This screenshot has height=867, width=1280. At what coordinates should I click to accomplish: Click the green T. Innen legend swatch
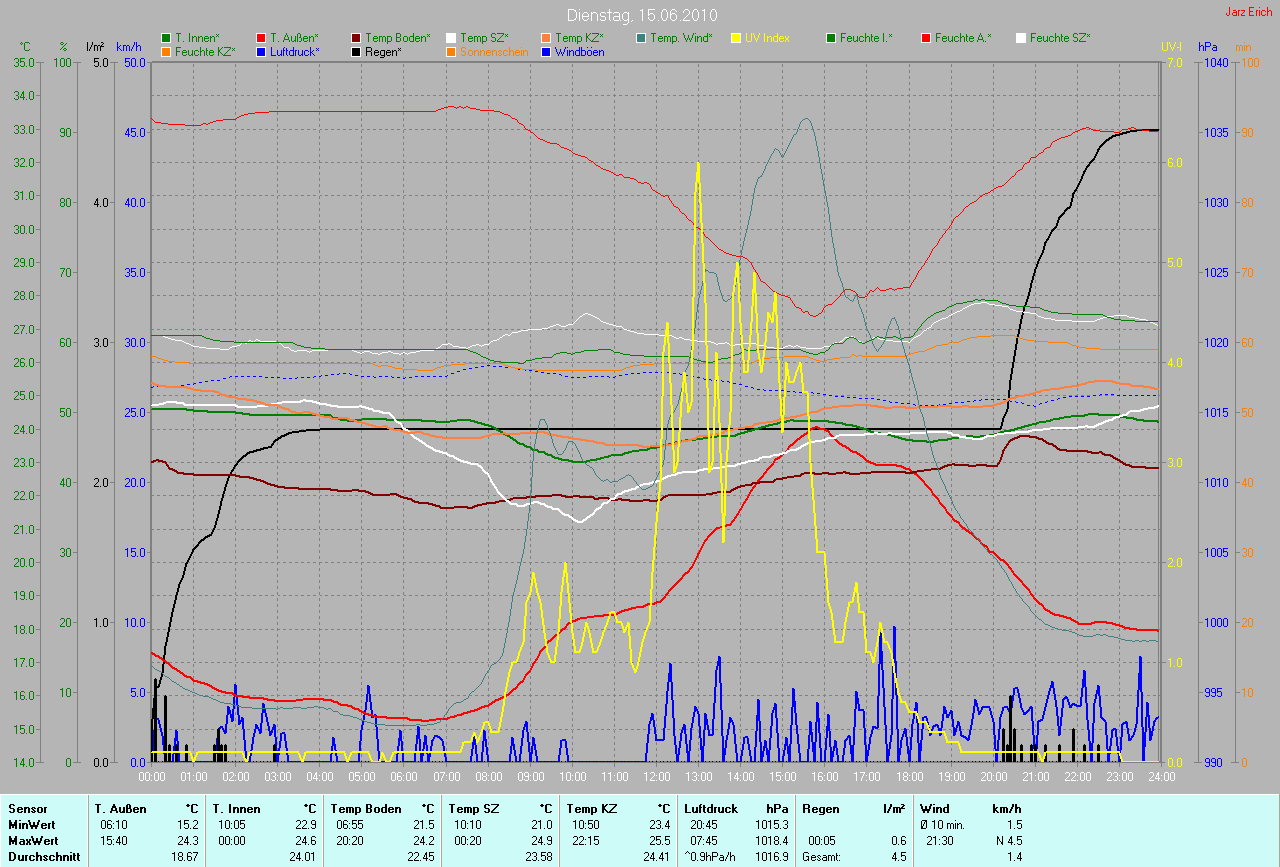coord(166,38)
